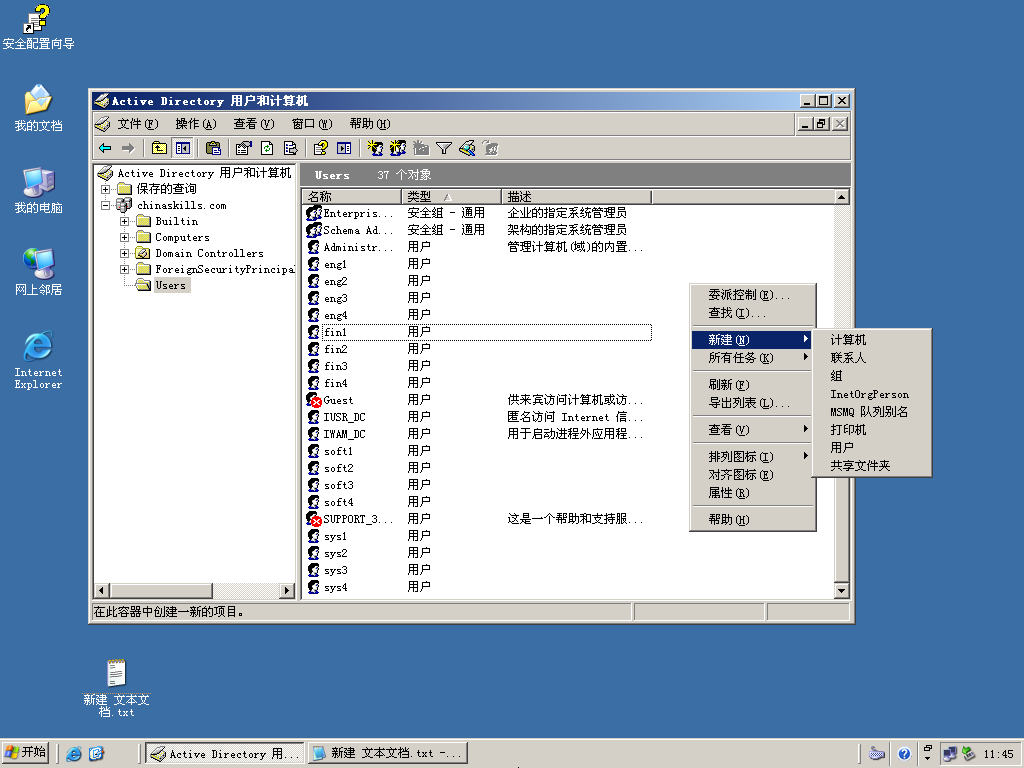Collapse the chinaskills.com domain node
This screenshot has height=768, width=1024.
[x=105, y=205]
